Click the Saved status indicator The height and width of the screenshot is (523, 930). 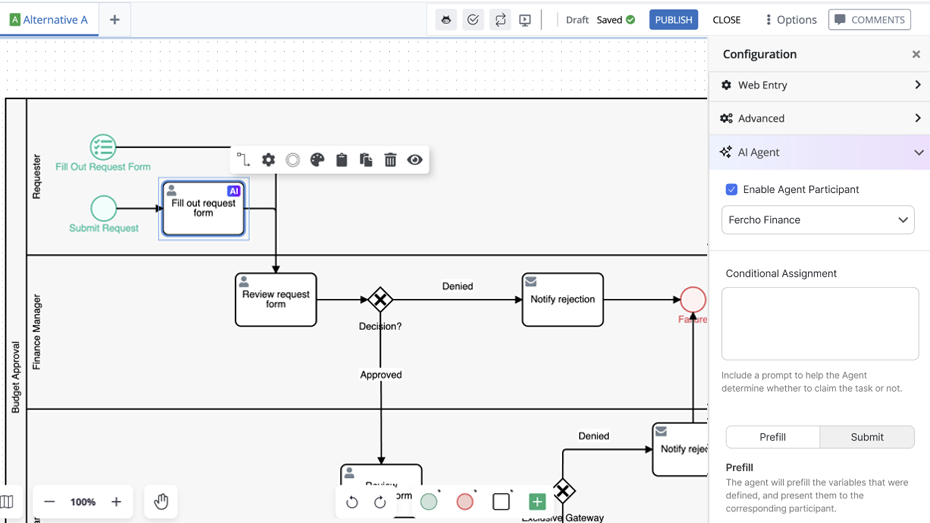[616, 20]
